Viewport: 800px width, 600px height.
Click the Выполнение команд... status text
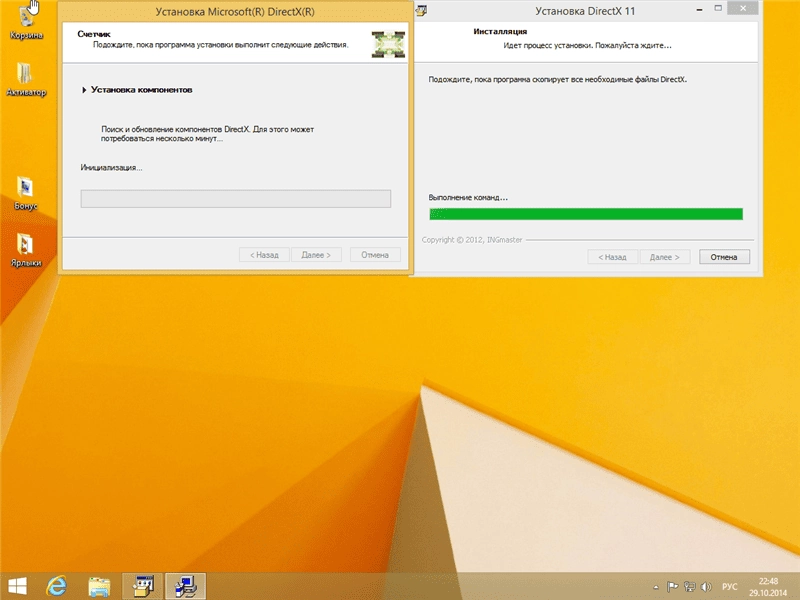[x=468, y=197]
